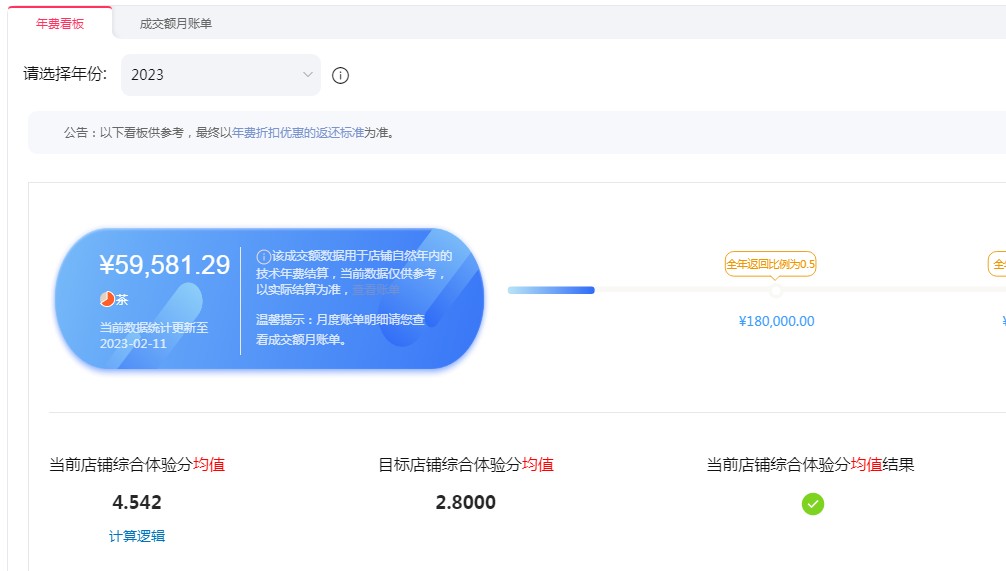Click the 2.8000 target score value
The width and height of the screenshot is (1006, 571).
pyautogui.click(x=466, y=502)
